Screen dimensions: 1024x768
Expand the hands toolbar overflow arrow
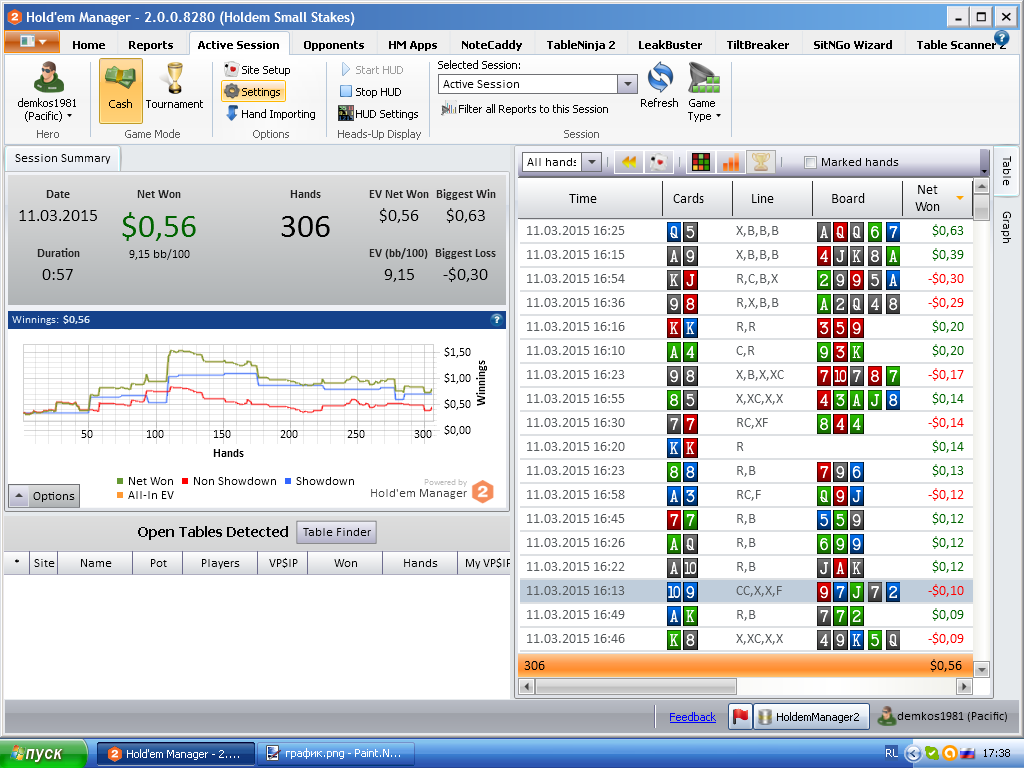pos(984,171)
